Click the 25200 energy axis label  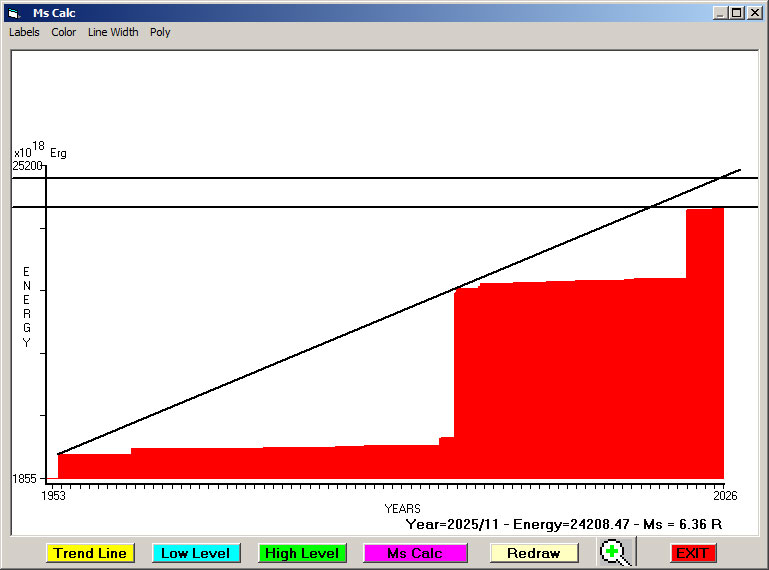tap(27, 166)
